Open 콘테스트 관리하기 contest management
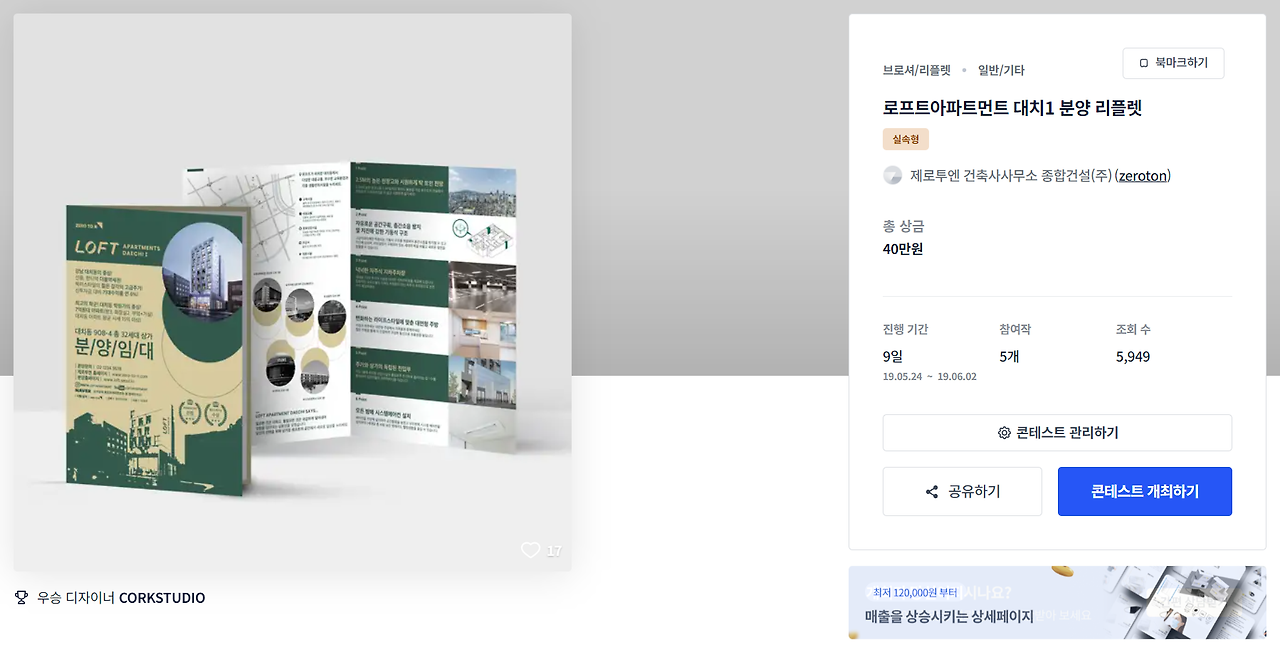The height and width of the screenshot is (647, 1280). click(1057, 433)
